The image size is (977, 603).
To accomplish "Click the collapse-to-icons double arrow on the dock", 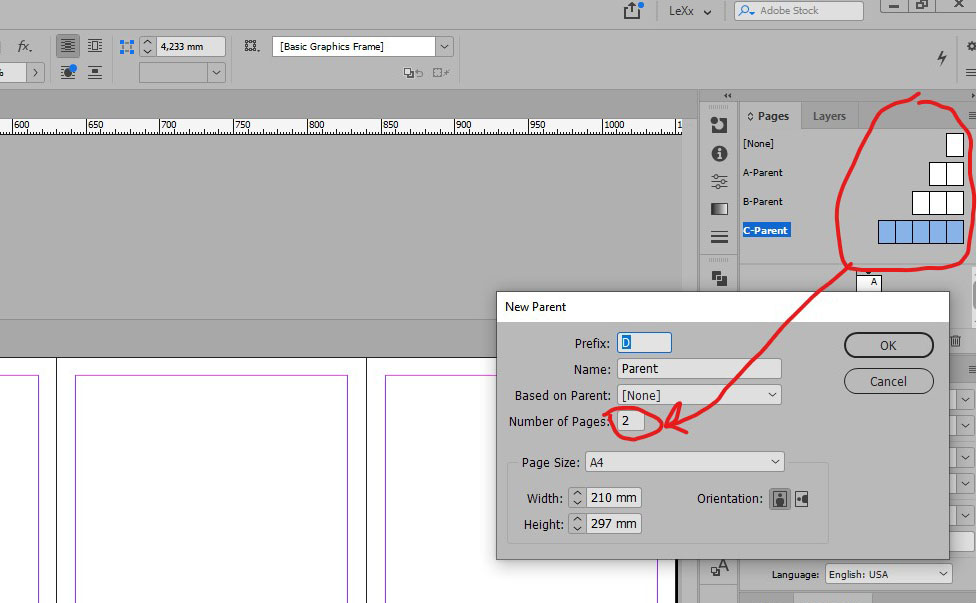I will point(727,95).
